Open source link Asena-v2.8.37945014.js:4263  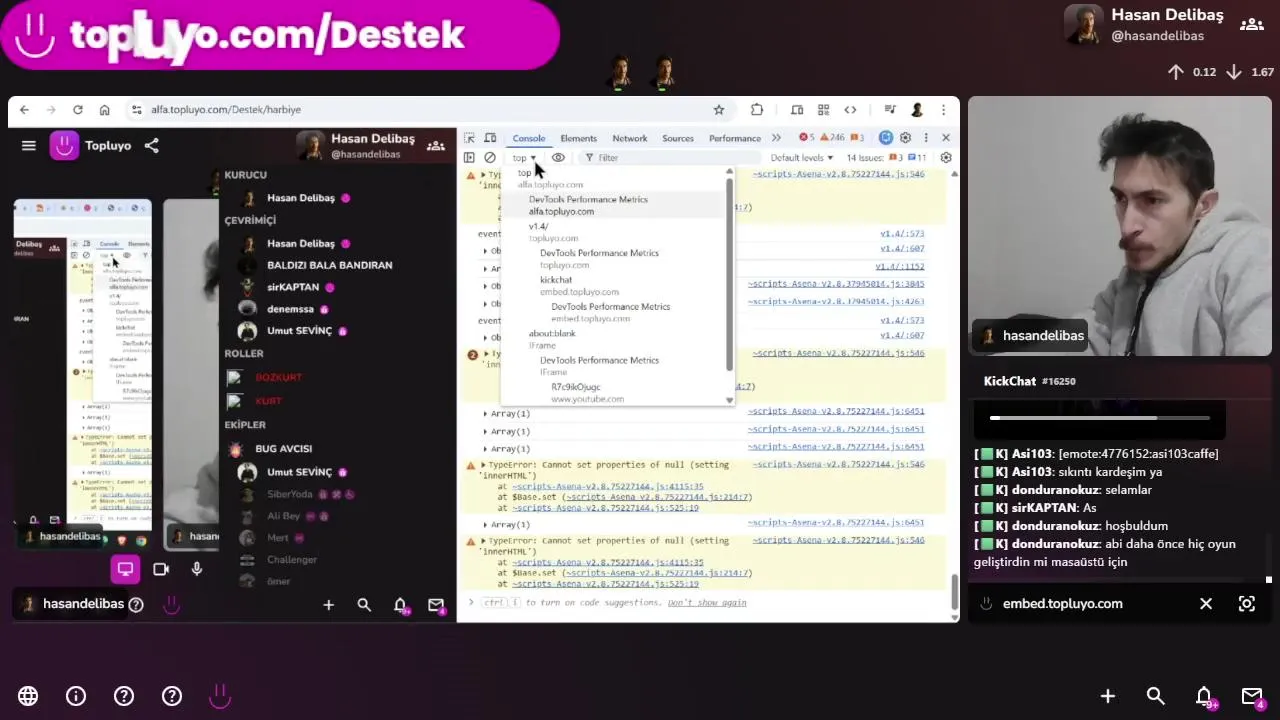click(x=836, y=301)
